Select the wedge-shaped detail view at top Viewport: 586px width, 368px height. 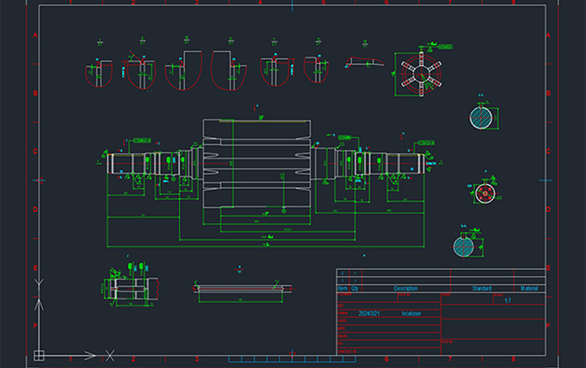[365, 62]
